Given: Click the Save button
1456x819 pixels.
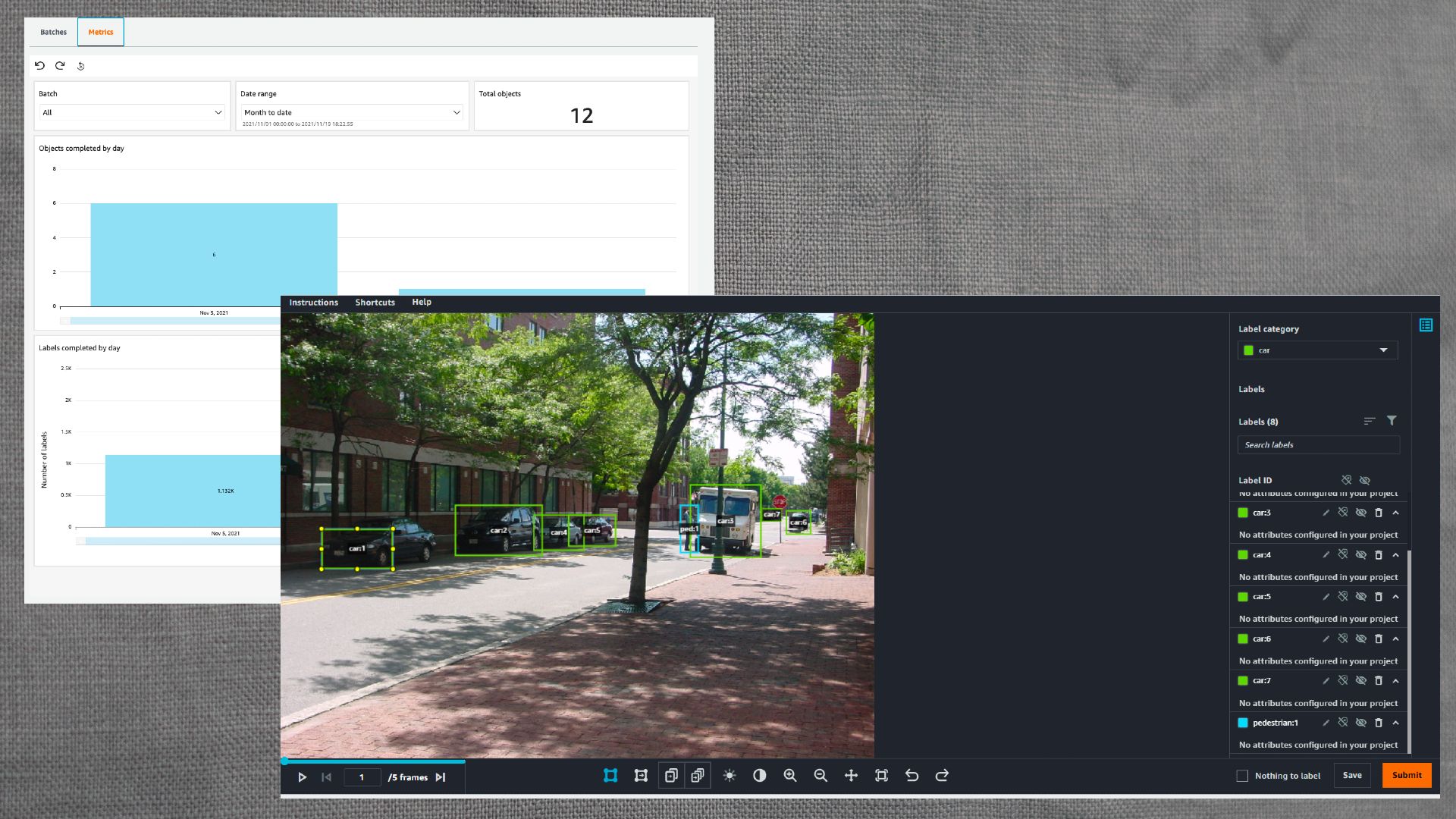Looking at the screenshot, I should 1351,775.
